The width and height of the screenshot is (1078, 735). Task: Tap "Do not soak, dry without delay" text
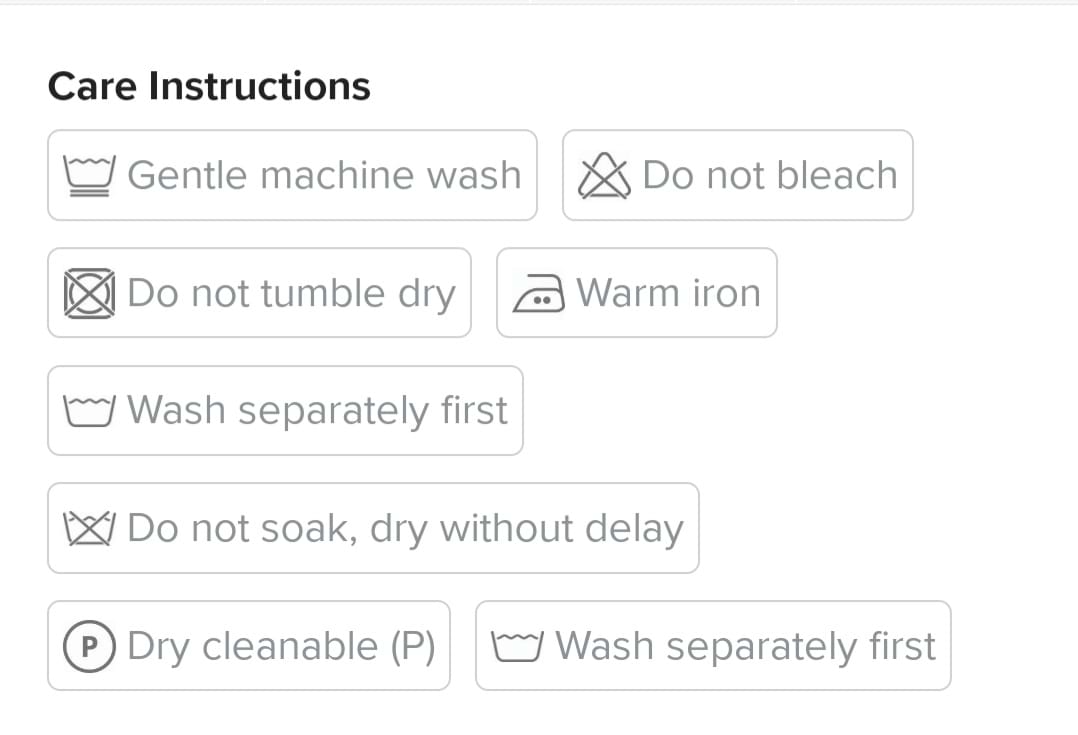click(x=405, y=528)
